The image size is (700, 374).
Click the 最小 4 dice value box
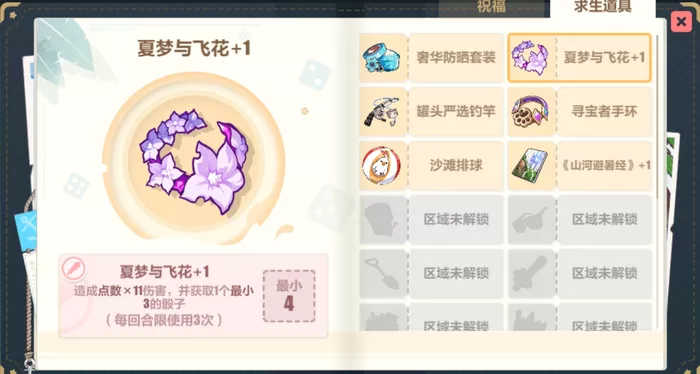(289, 296)
